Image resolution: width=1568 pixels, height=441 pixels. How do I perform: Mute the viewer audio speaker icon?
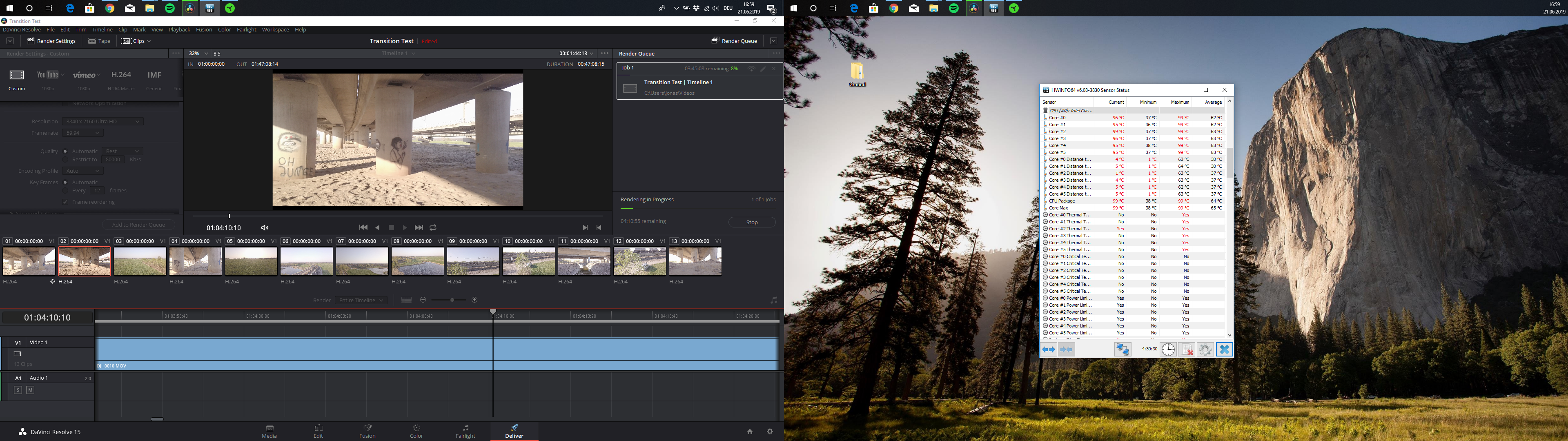click(265, 228)
